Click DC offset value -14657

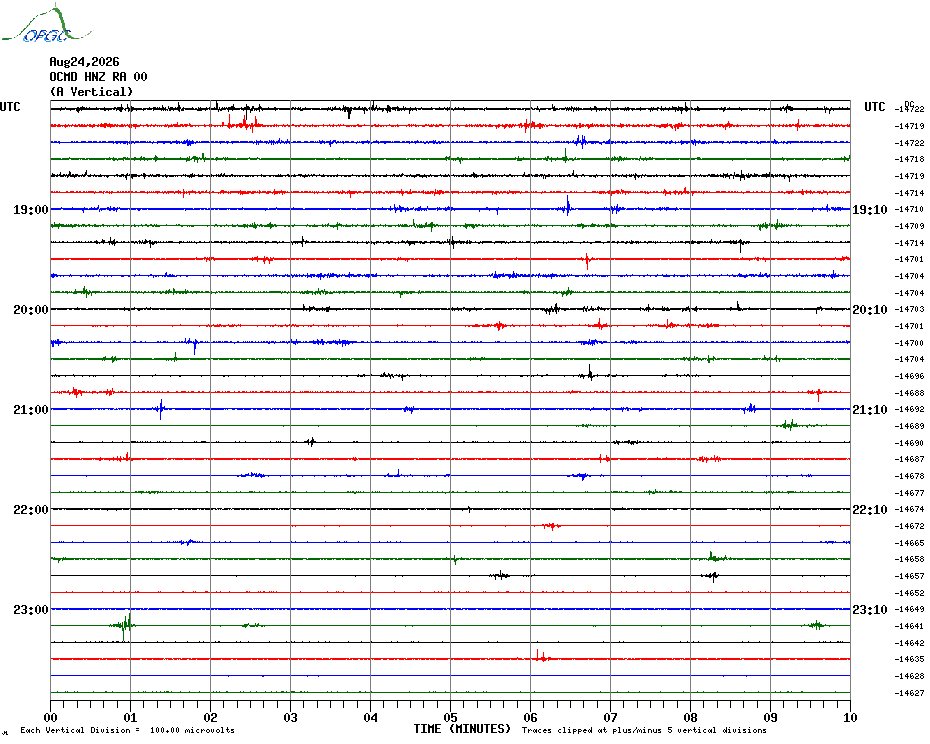click(x=909, y=577)
